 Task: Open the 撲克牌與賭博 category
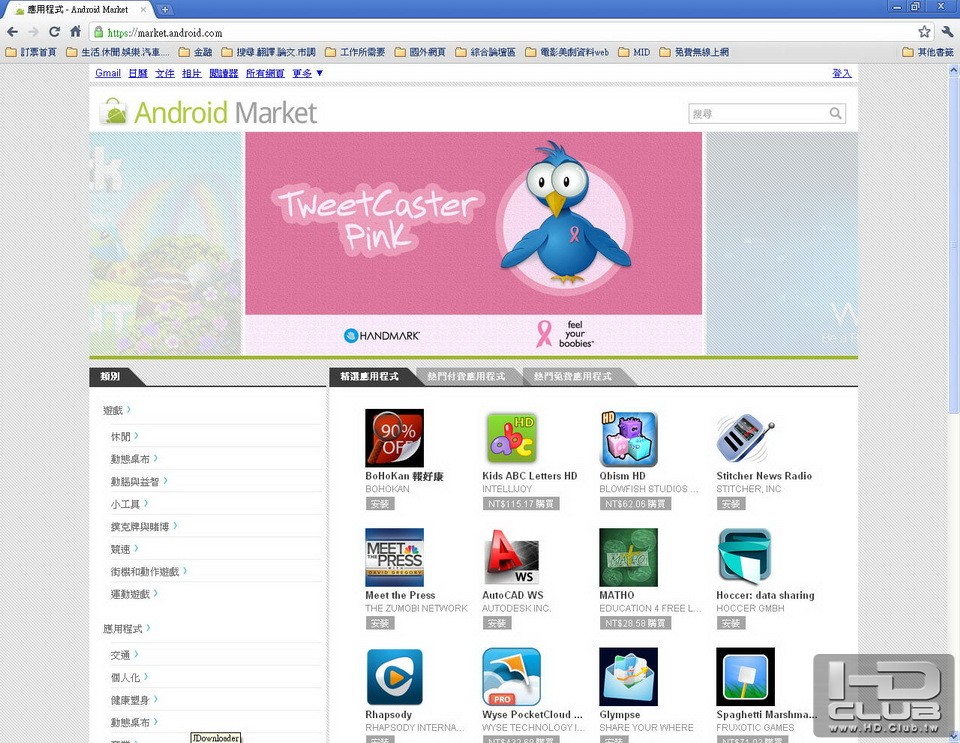click(x=140, y=526)
